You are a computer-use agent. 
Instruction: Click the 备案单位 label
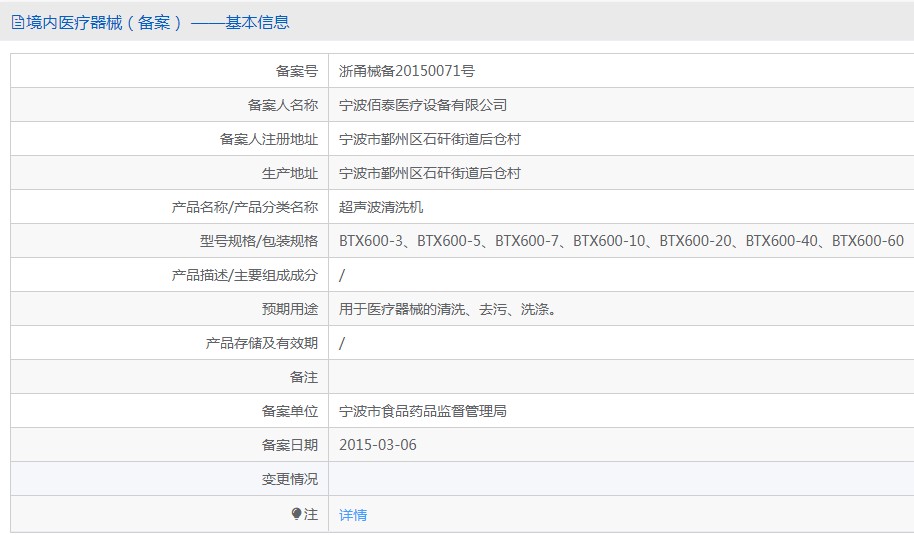tap(290, 411)
